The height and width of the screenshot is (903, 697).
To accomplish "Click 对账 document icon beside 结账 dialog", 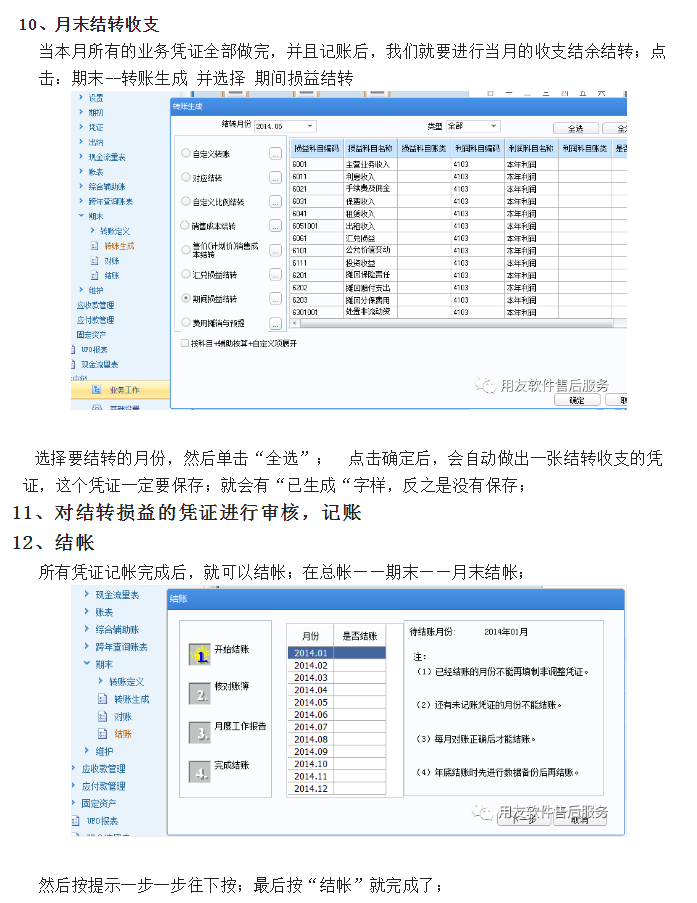I will tap(103, 716).
